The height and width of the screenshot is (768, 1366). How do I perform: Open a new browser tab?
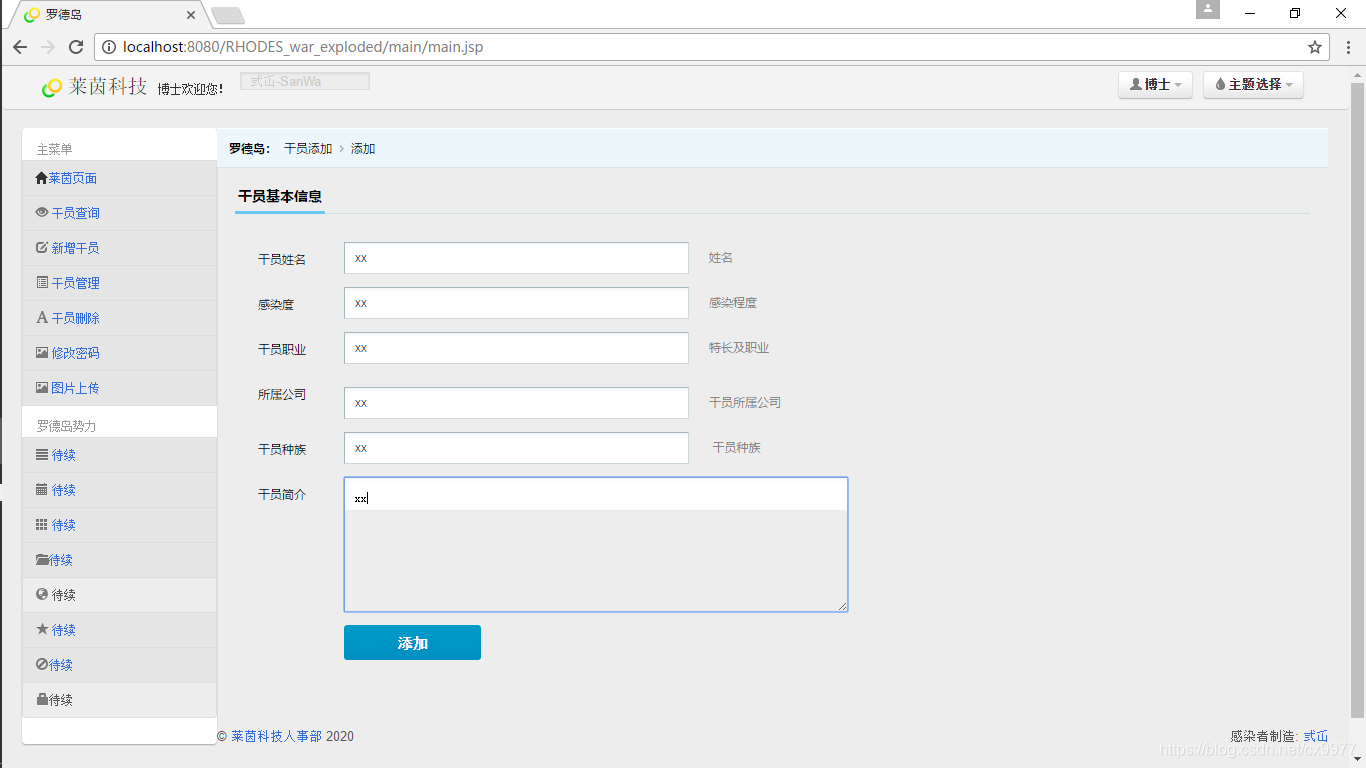[228, 16]
